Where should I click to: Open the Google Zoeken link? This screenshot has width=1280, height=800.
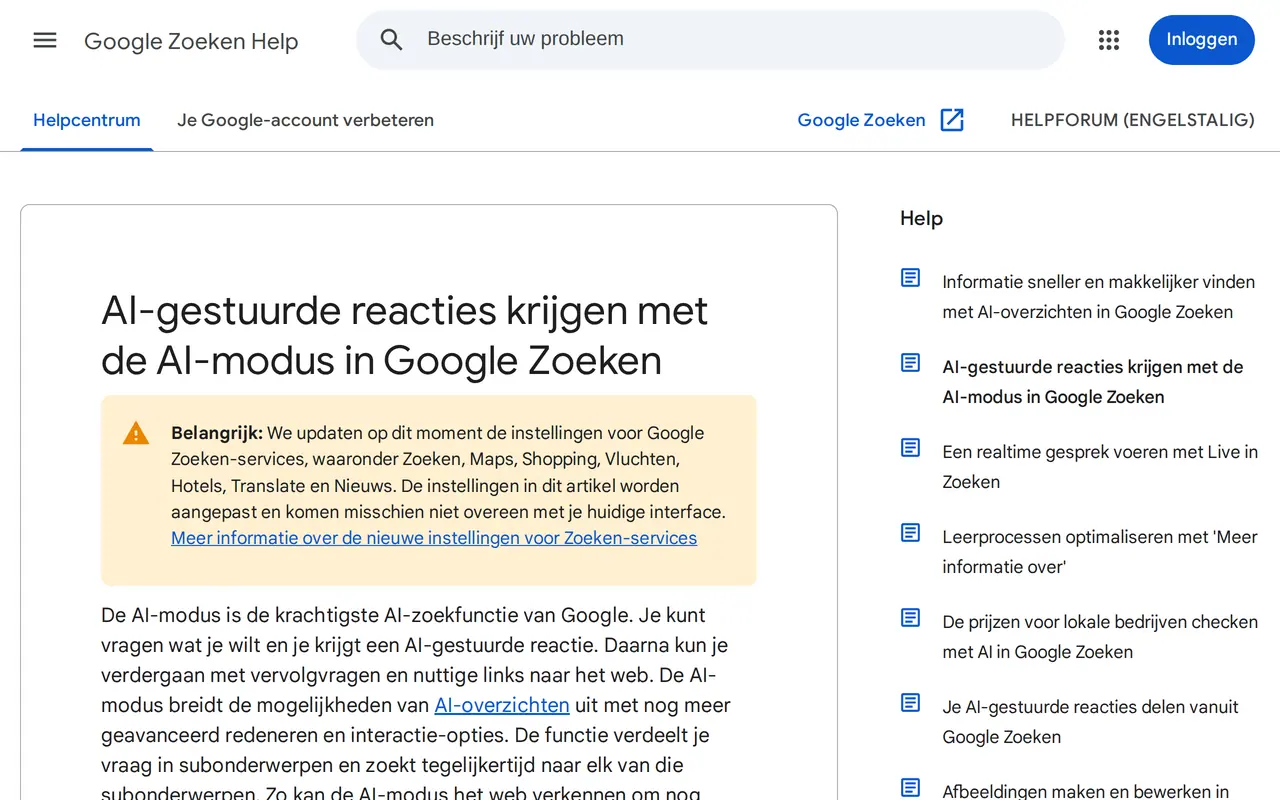(x=861, y=120)
